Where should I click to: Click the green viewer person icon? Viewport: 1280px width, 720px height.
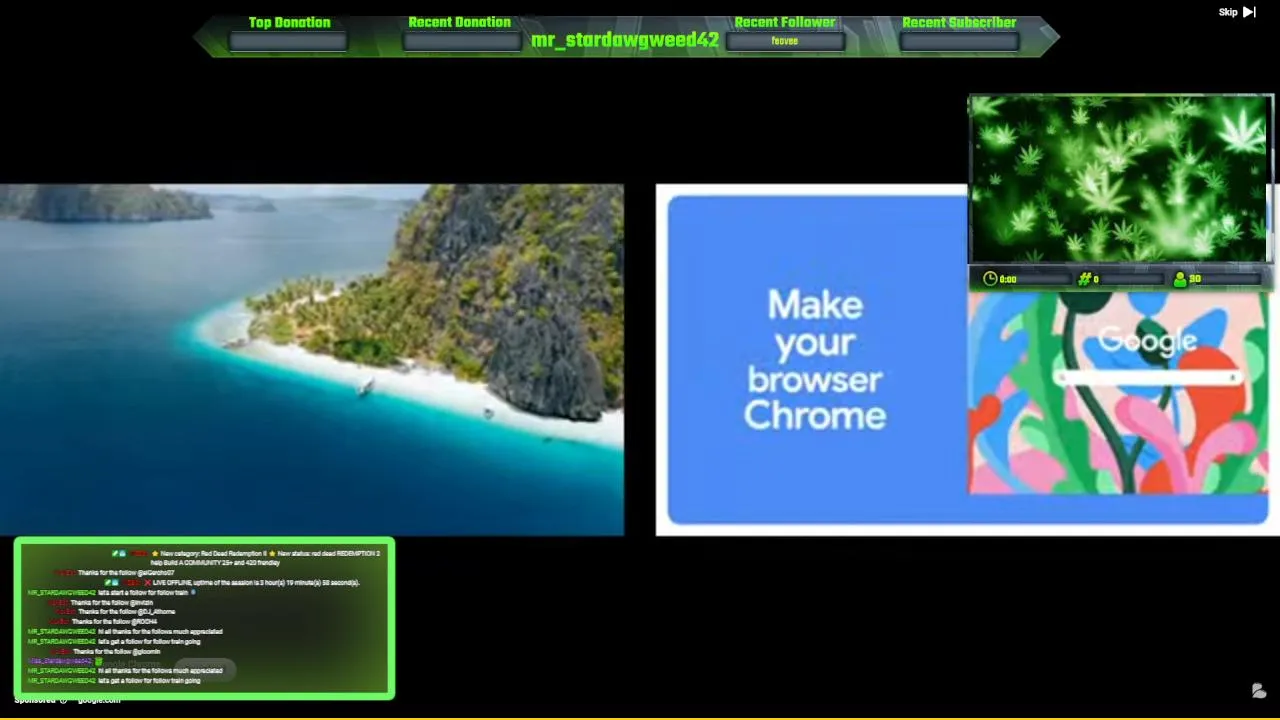coord(1180,279)
